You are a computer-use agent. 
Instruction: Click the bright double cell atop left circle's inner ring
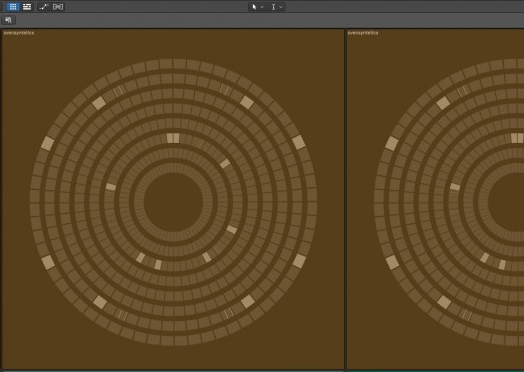click(x=173, y=138)
